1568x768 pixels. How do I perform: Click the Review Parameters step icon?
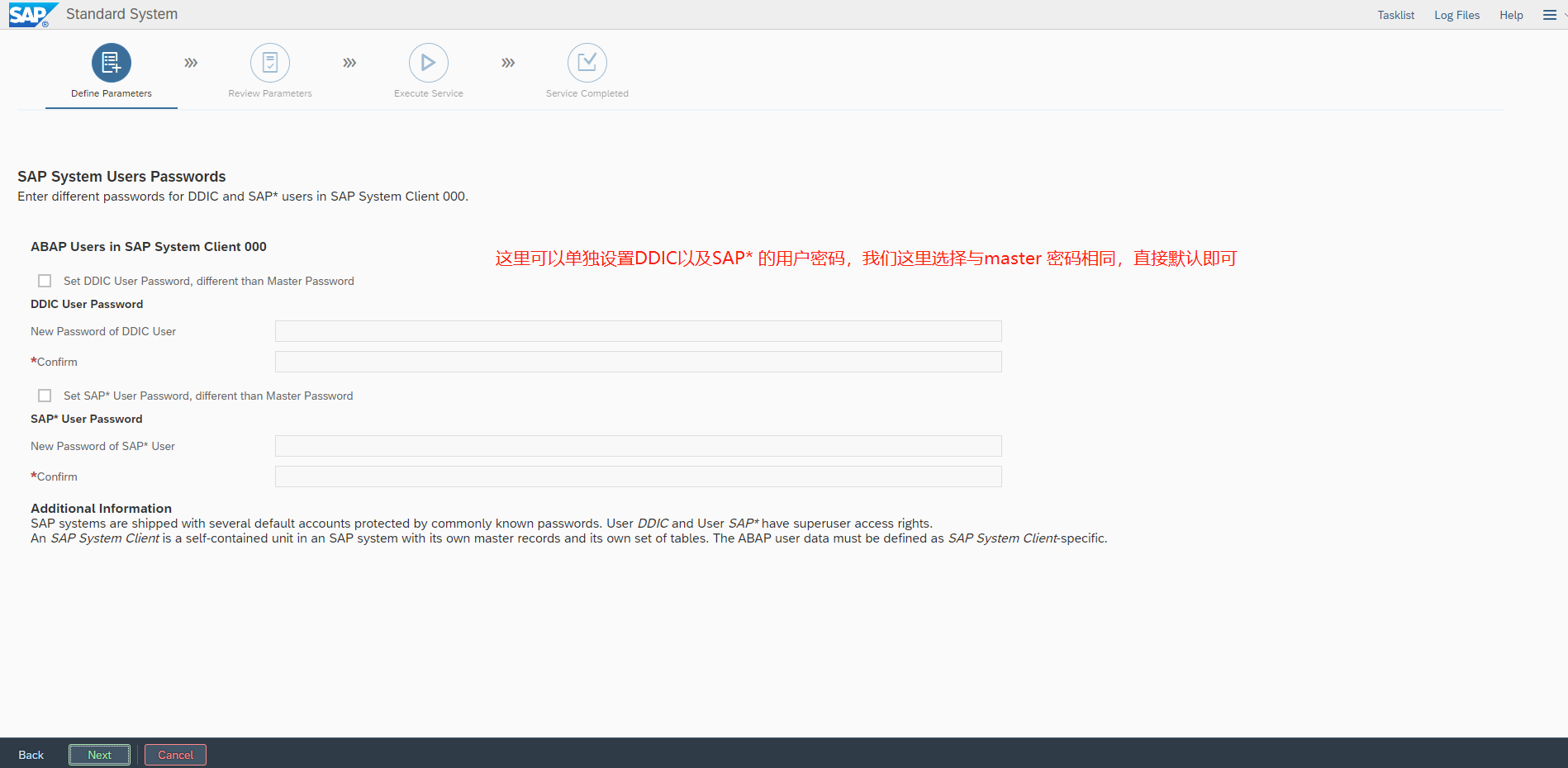pos(270,63)
